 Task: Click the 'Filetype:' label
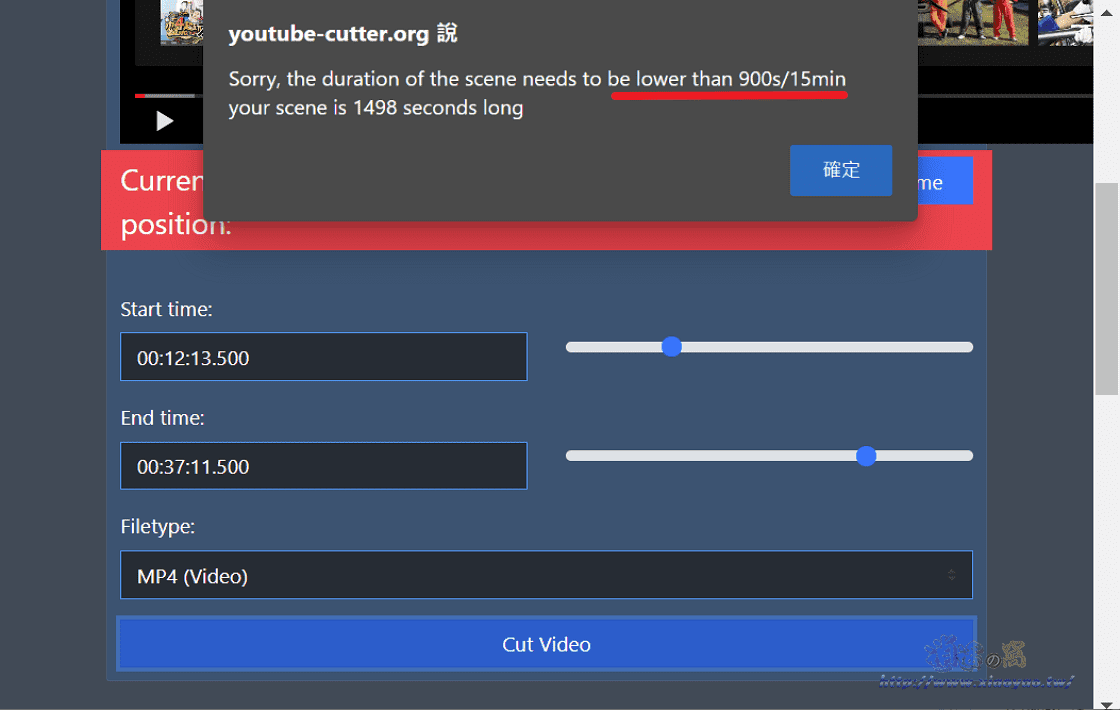tap(158, 526)
